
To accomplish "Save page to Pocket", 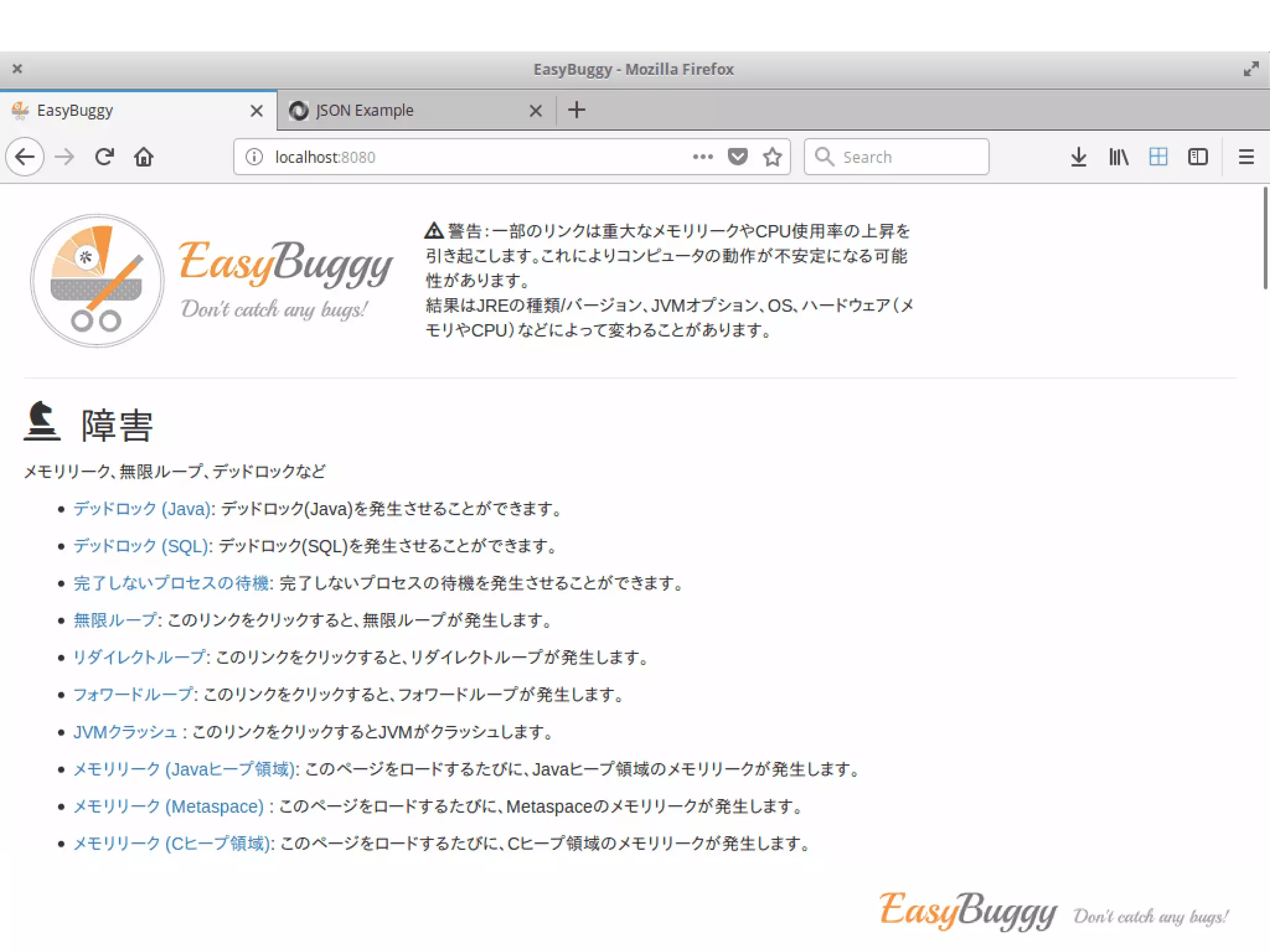I will 737,157.
